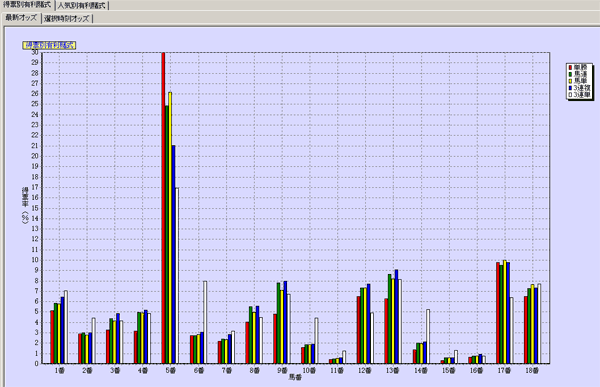
Task: Click the x-axis label 3番
Action: pyautogui.click(x=115, y=371)
